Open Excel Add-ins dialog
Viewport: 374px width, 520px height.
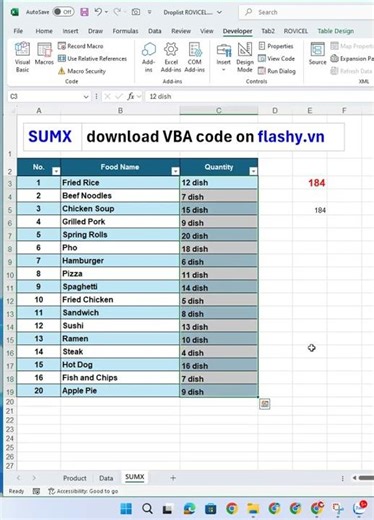(171, 57)
